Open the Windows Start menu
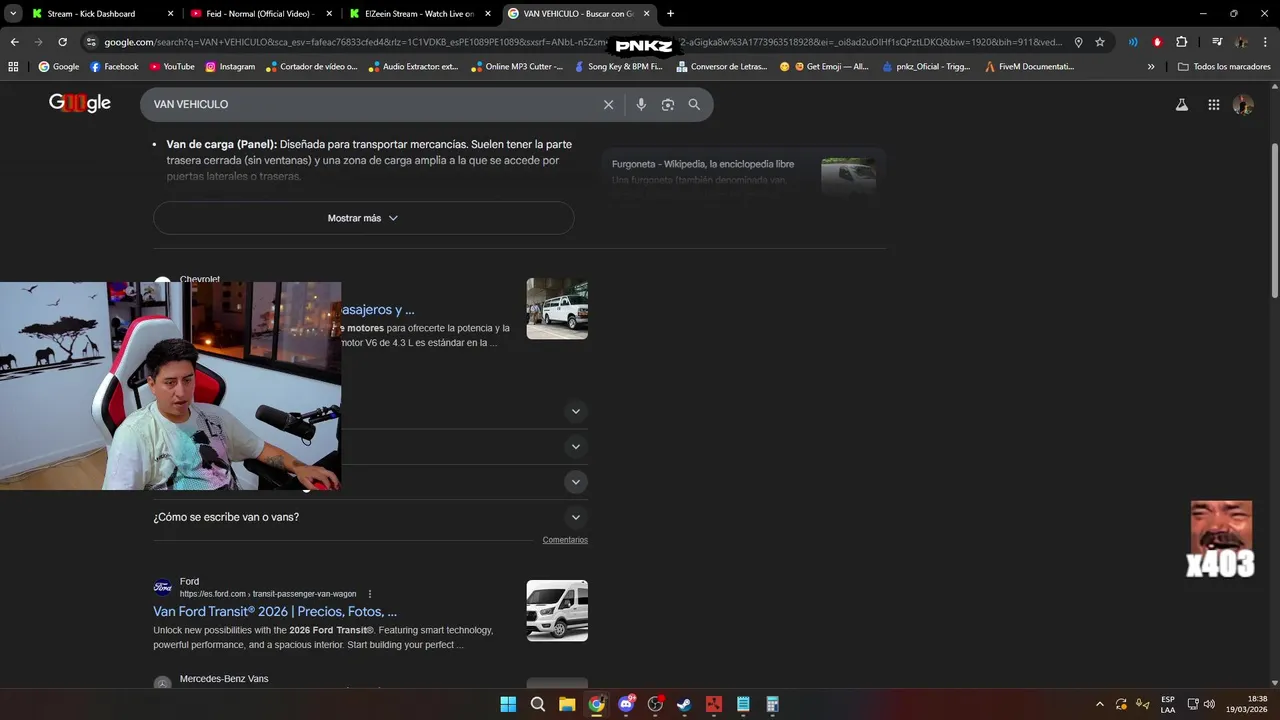The width and height of the screenshot is (1280, 720). [508, 704]
